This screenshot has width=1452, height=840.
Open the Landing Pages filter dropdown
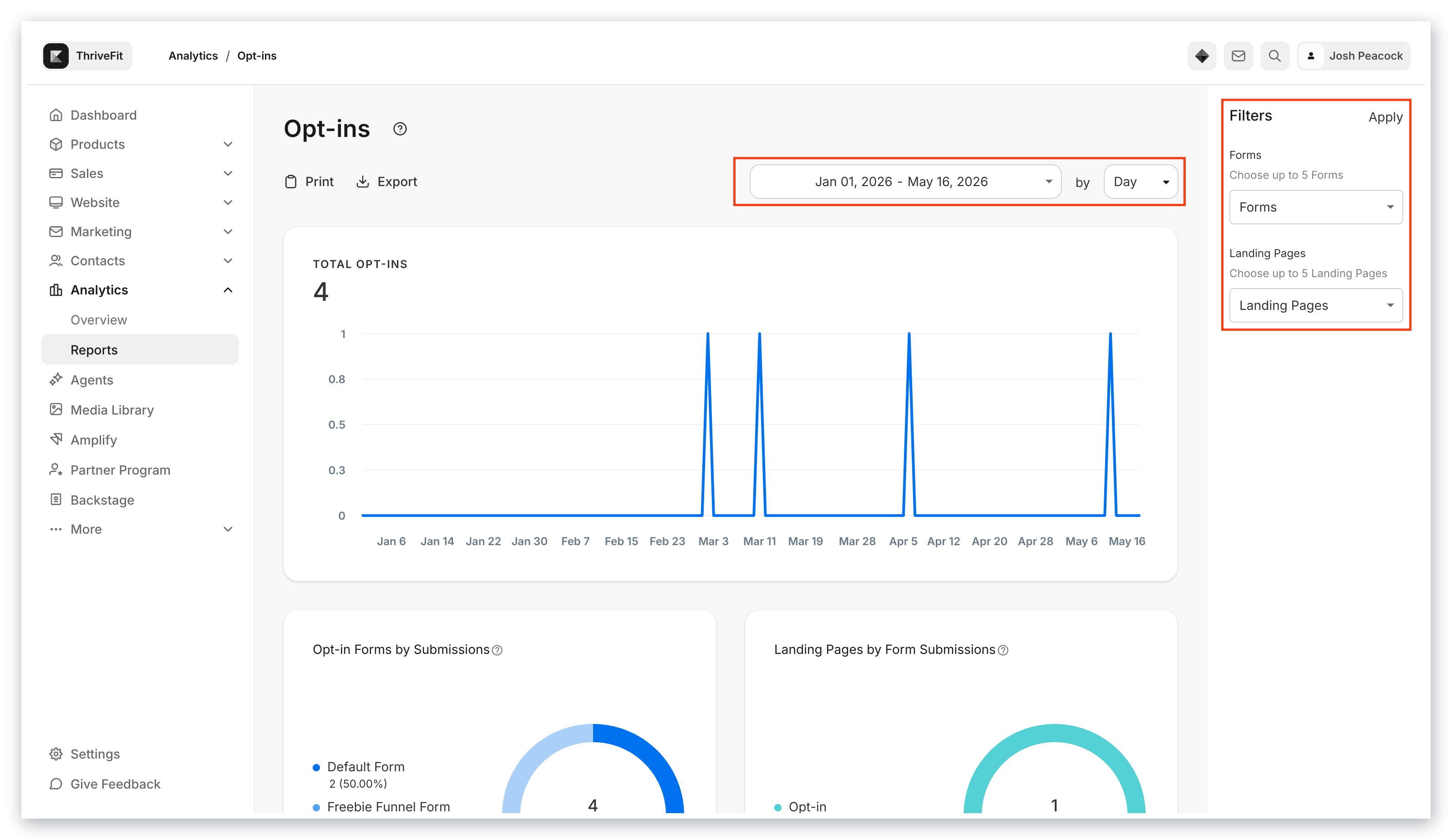(1316, 305)
